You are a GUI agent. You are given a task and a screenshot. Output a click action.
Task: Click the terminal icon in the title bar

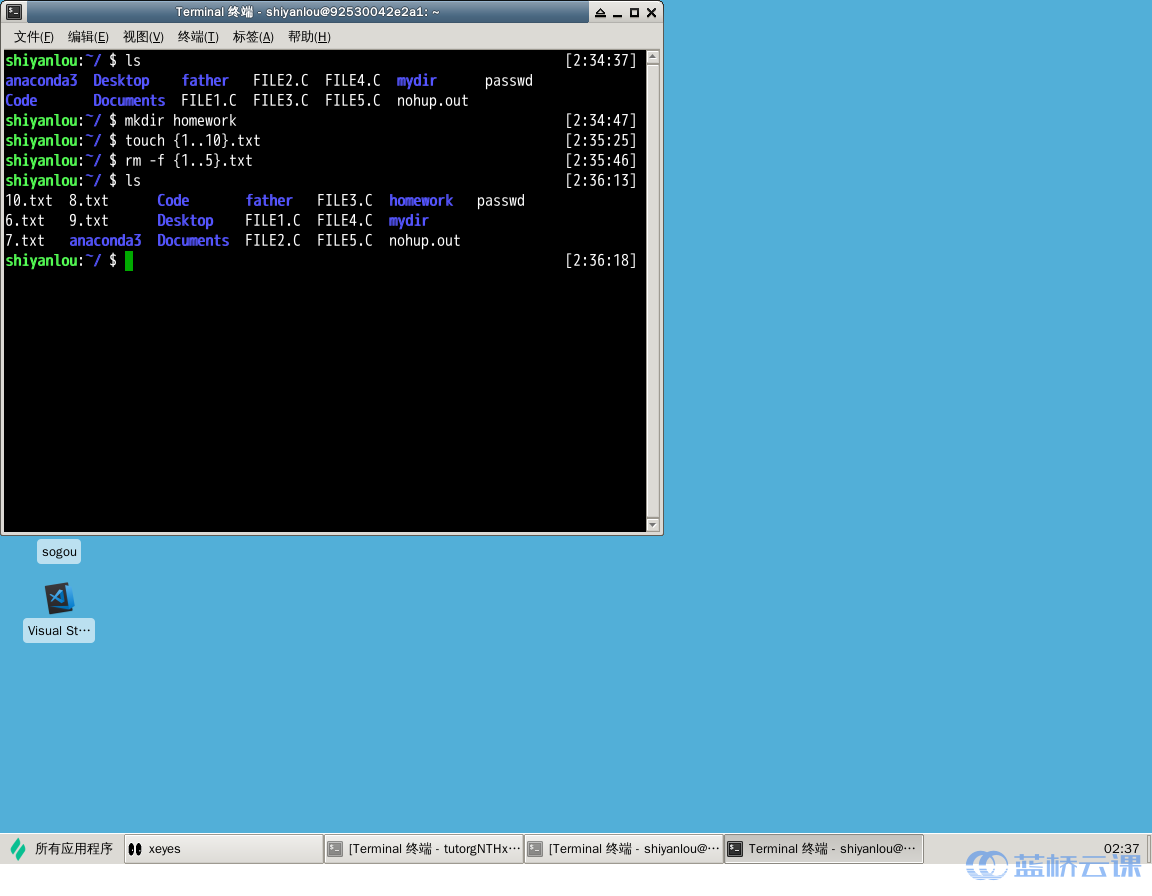pos(14,12)
